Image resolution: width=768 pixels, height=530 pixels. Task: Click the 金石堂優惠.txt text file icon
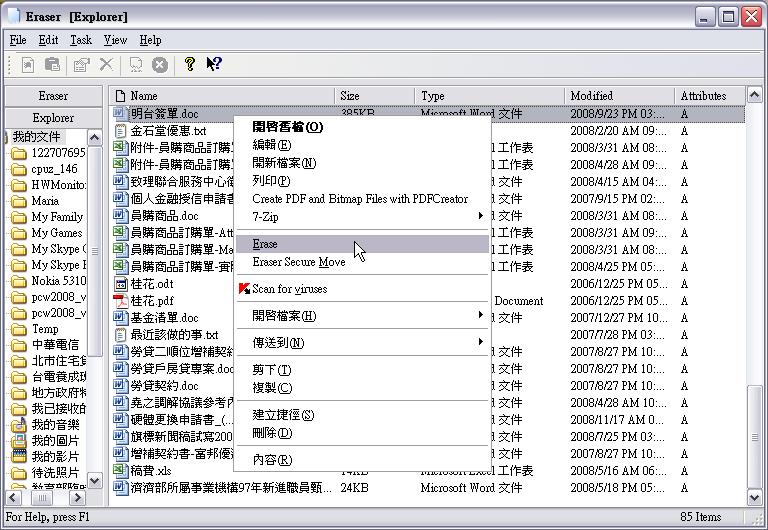(120, 131)
